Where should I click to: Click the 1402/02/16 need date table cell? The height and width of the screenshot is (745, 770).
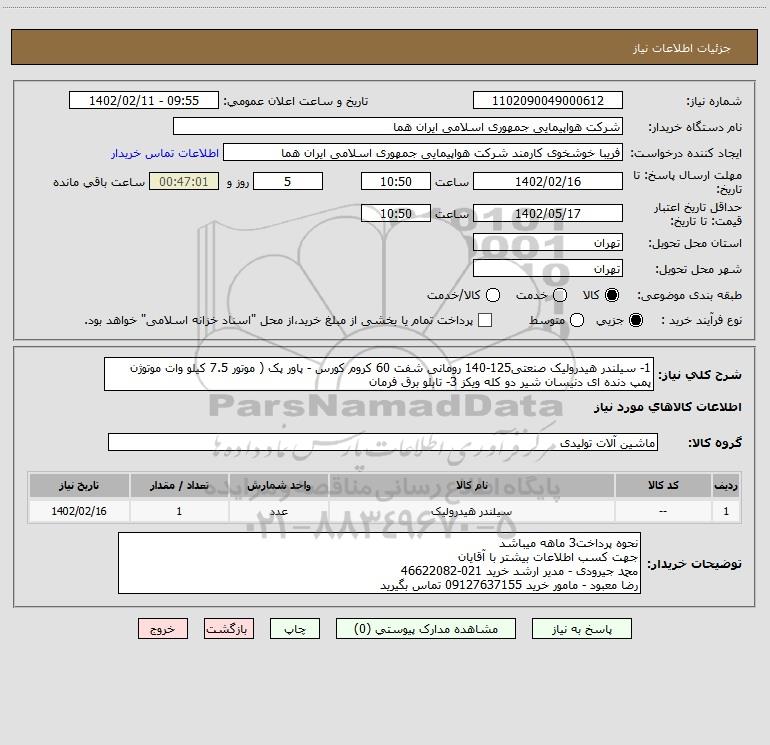click(x=79, y=511)
